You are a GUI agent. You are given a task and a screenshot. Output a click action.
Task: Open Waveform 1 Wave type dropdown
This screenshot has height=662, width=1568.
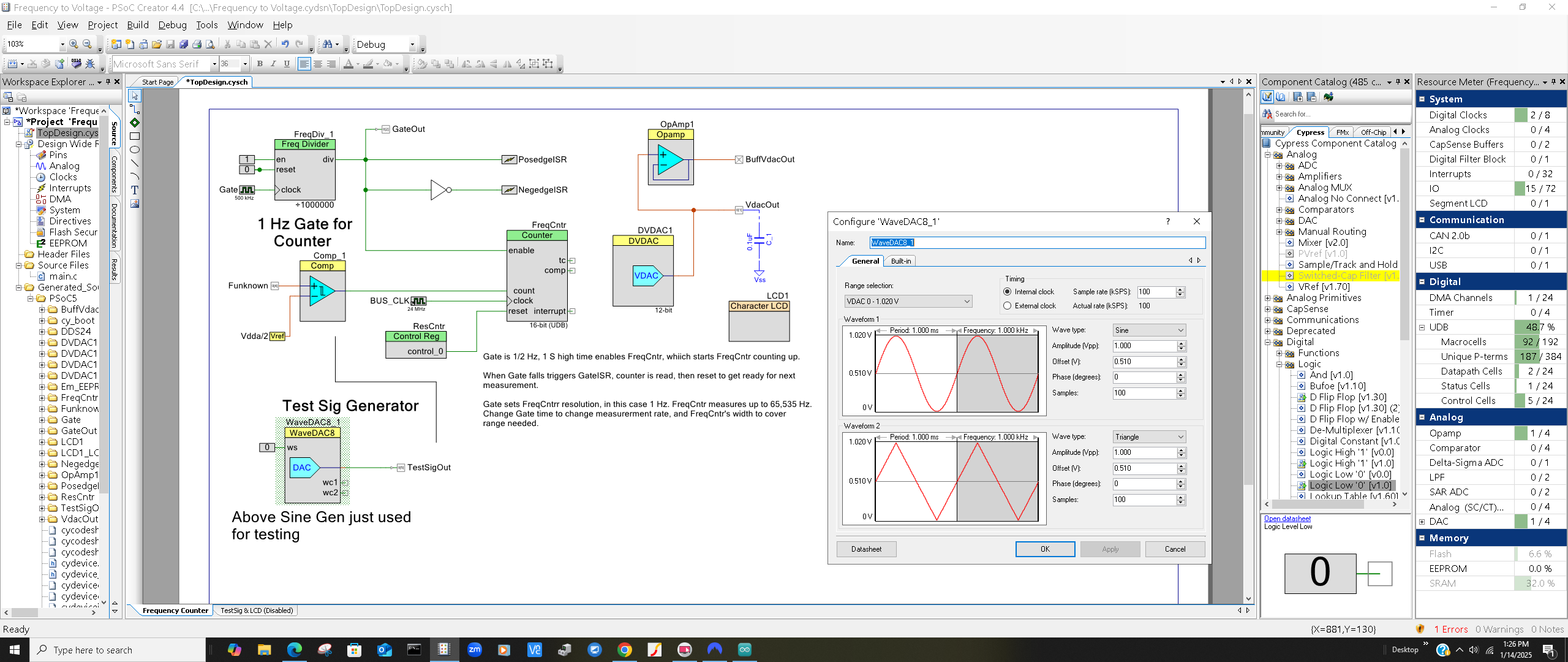[x=1149, y=330]
